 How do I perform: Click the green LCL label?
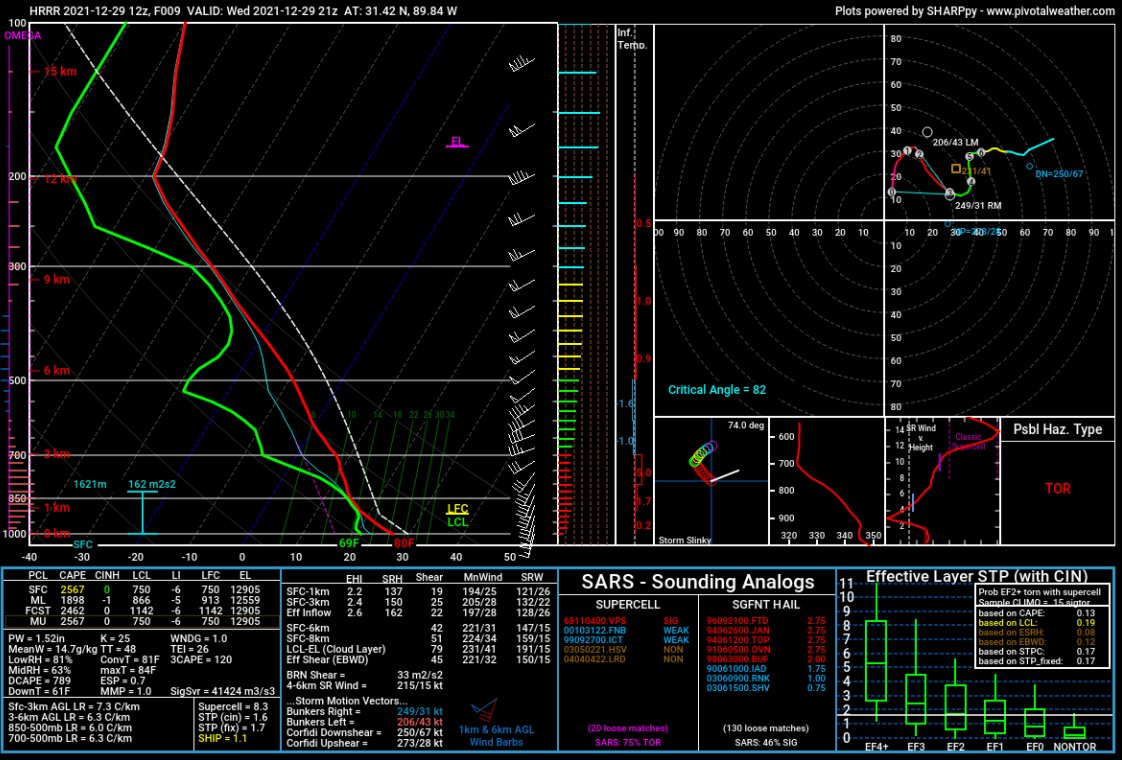(457, 522)
